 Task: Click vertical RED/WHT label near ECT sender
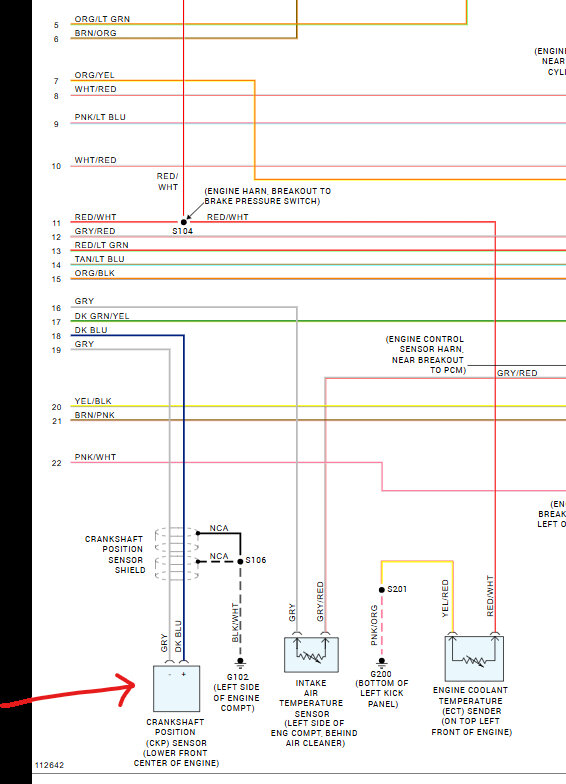(x=490, y=596)
